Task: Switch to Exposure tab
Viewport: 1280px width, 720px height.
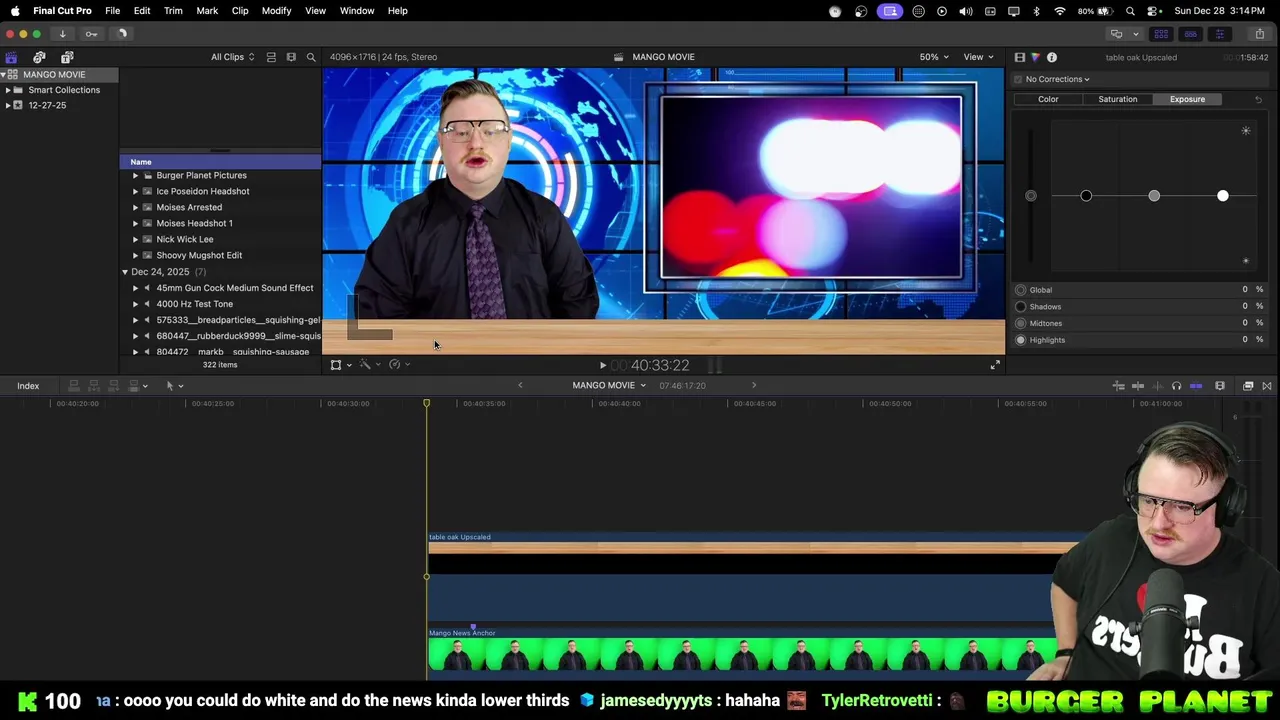Action: [1187, 99]
